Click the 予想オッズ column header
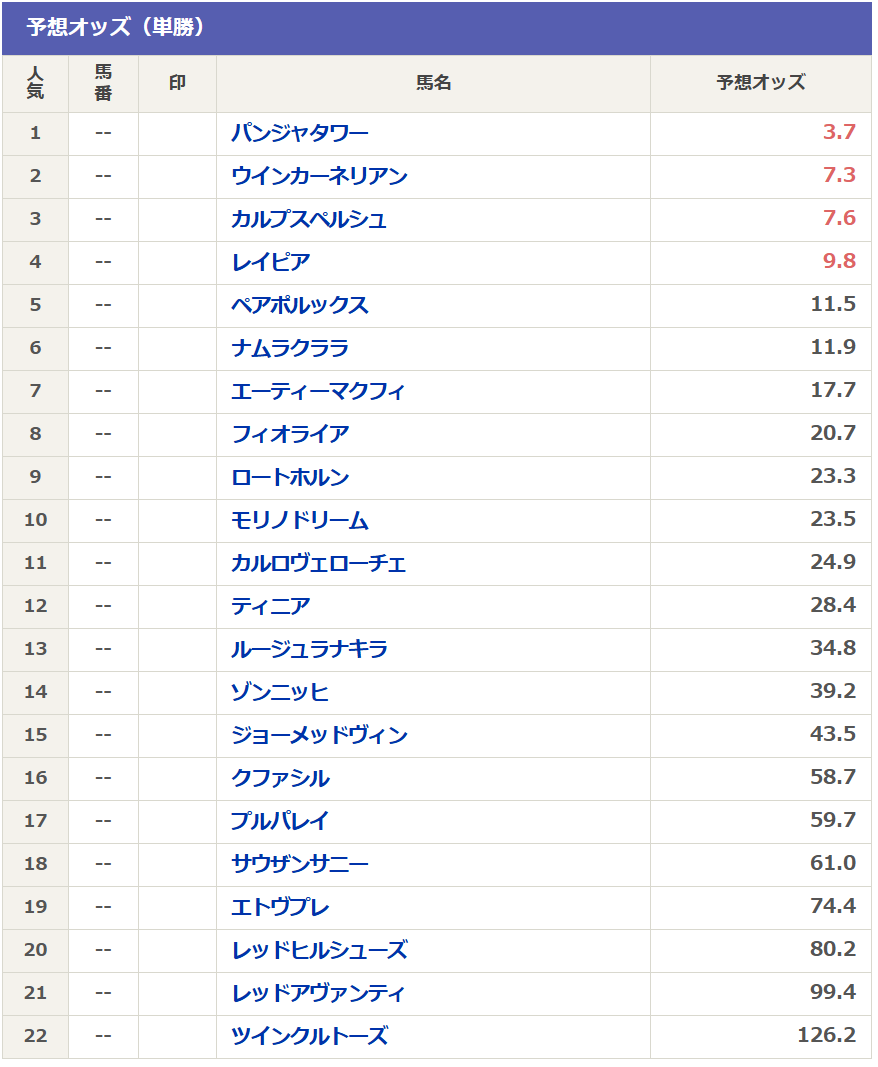The image size is (878, 1067). 760,83
